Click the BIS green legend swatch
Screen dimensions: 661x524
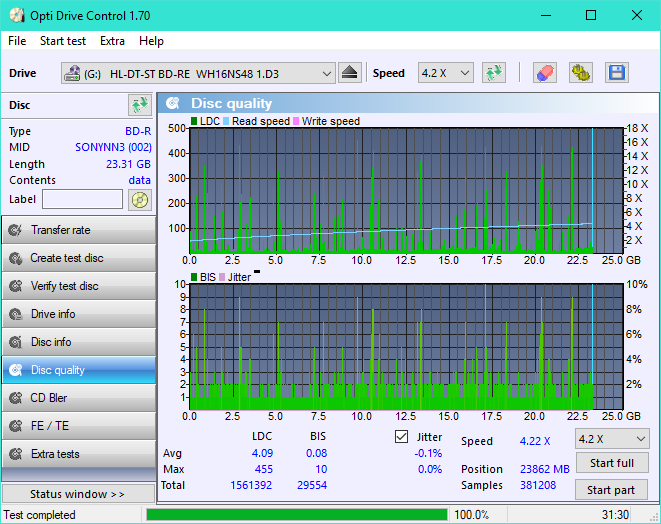coord(194,277)
